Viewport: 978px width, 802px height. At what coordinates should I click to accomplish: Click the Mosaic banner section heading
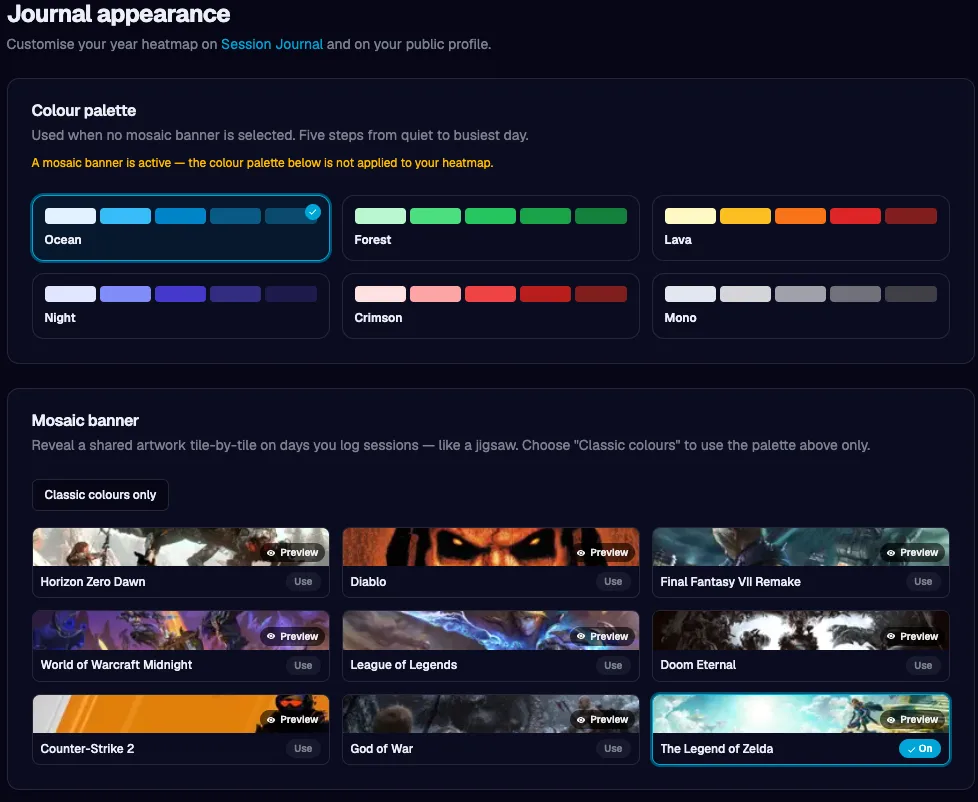coord(85,420)
